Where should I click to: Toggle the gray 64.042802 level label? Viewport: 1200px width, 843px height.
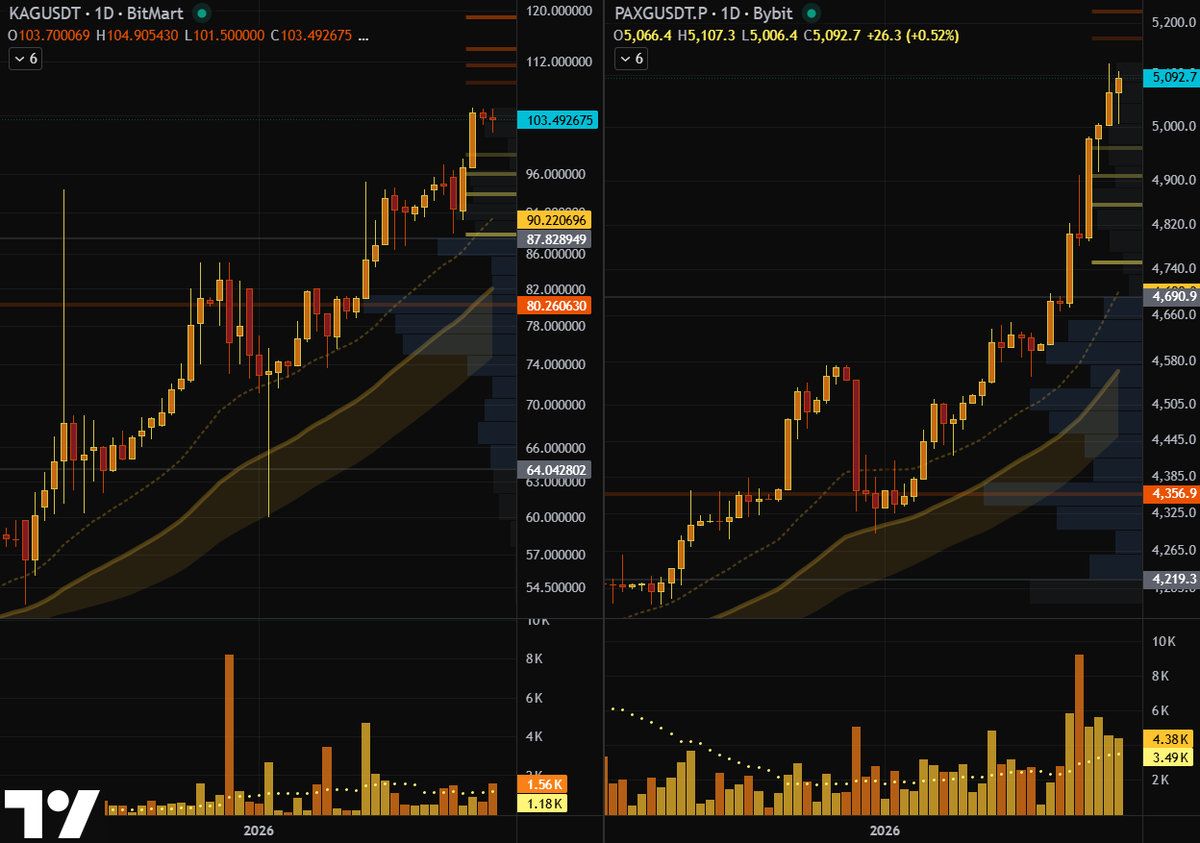click(558, 467)
